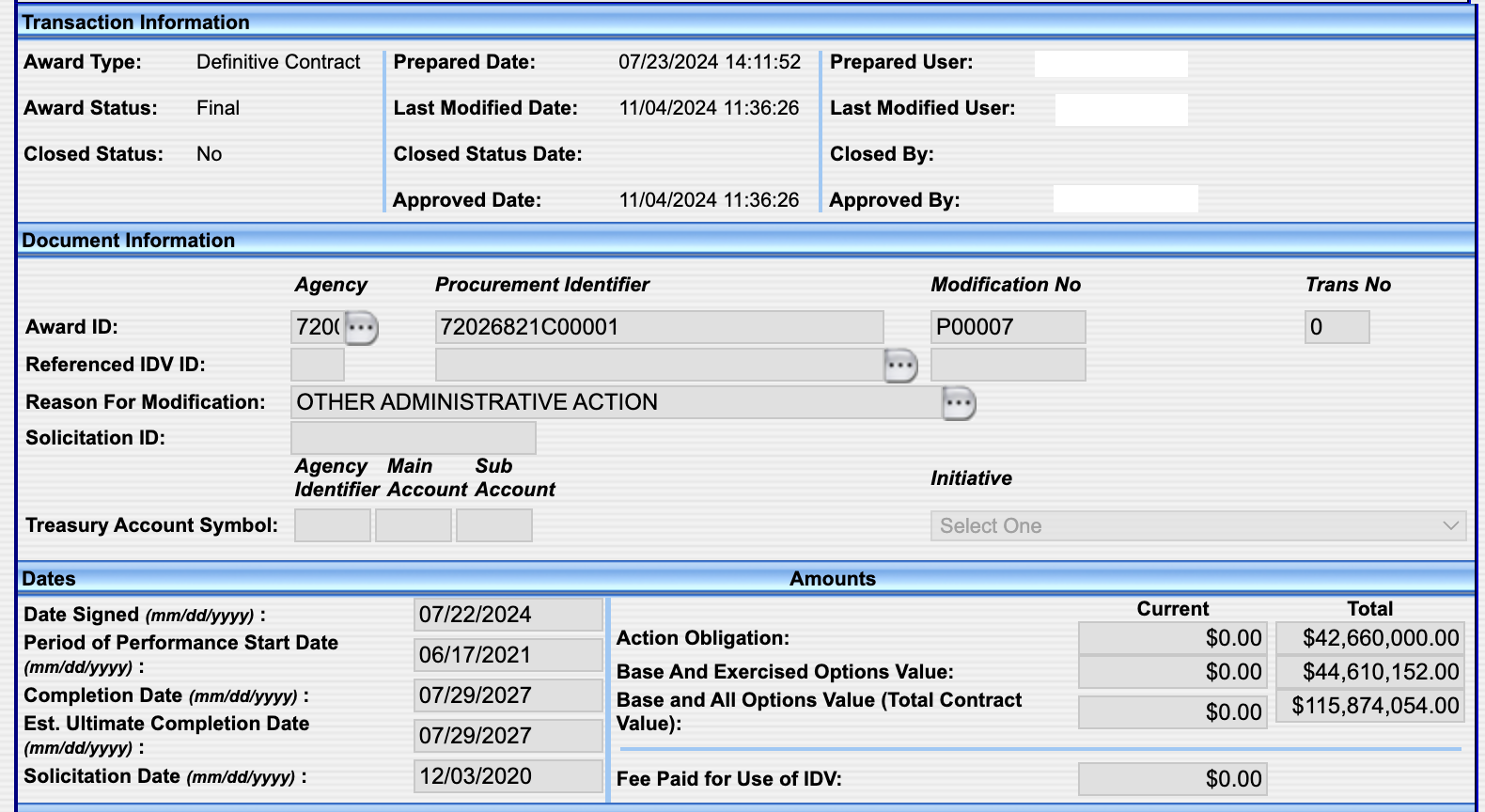Click the Modification No field P00007

[1007, 327]
